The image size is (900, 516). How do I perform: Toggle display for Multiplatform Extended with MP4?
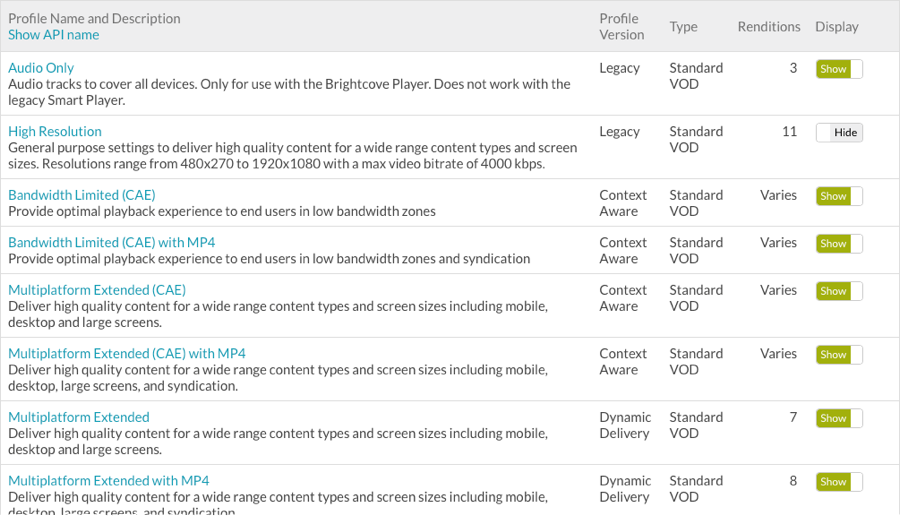coord(839,482)
